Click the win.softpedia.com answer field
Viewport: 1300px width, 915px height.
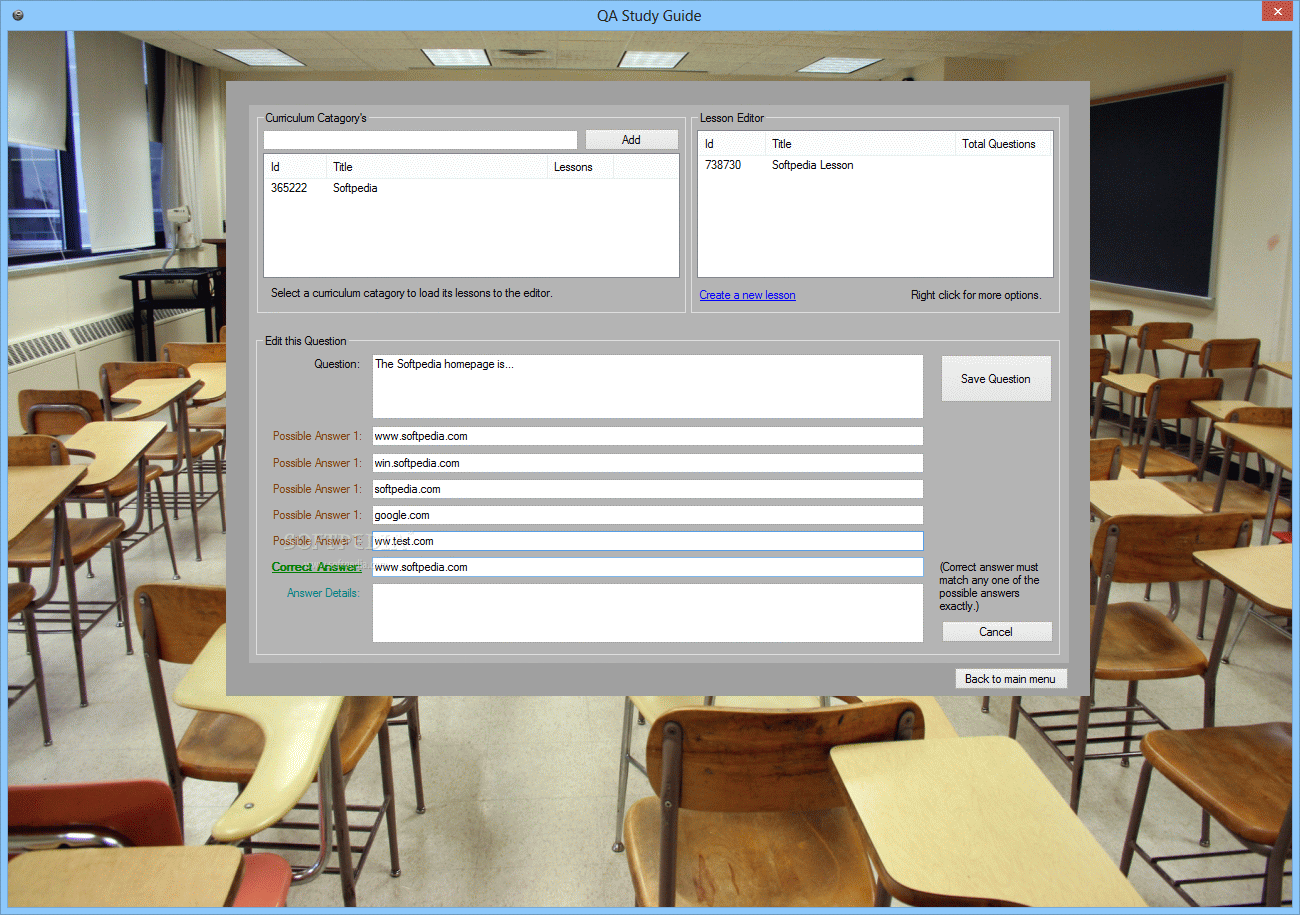[648, 463]
